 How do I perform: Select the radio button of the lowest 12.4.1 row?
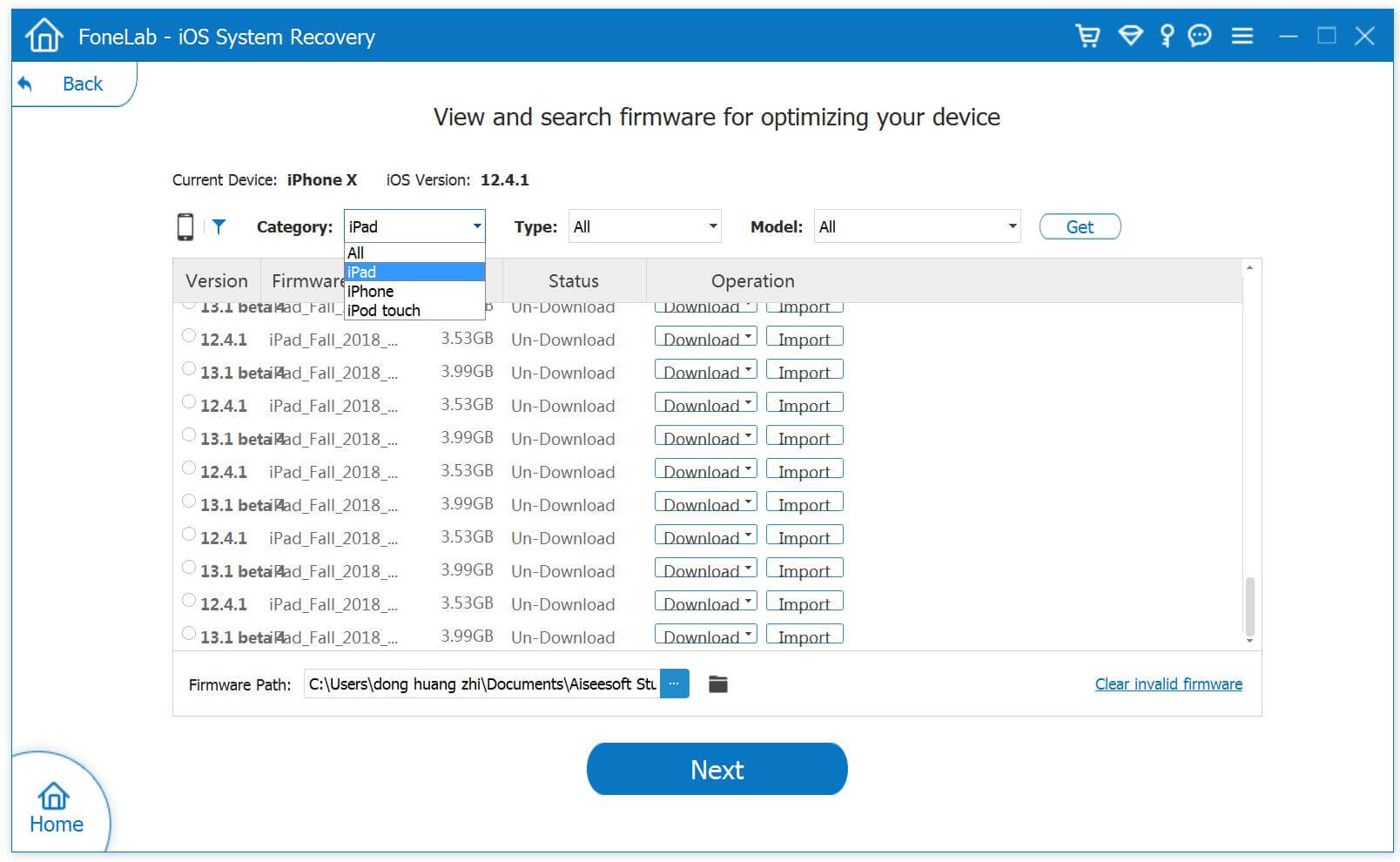point(189,601)
